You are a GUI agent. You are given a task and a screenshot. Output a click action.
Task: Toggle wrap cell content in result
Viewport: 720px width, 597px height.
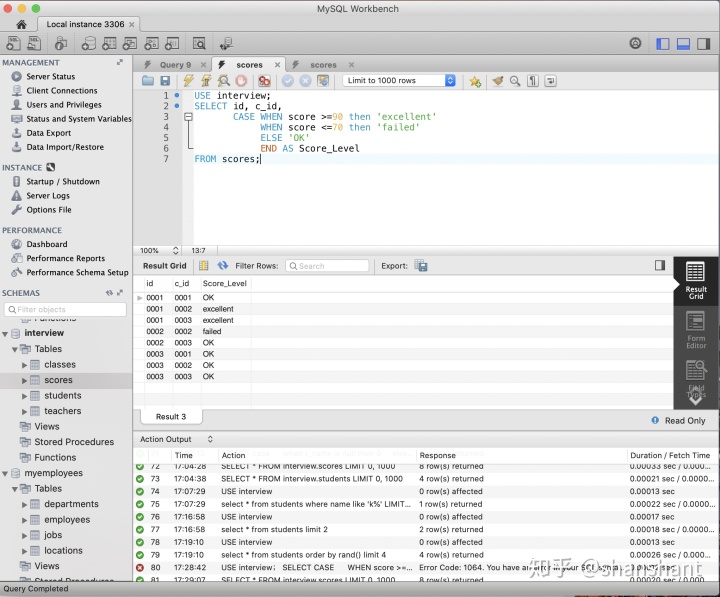coord(660,265)
